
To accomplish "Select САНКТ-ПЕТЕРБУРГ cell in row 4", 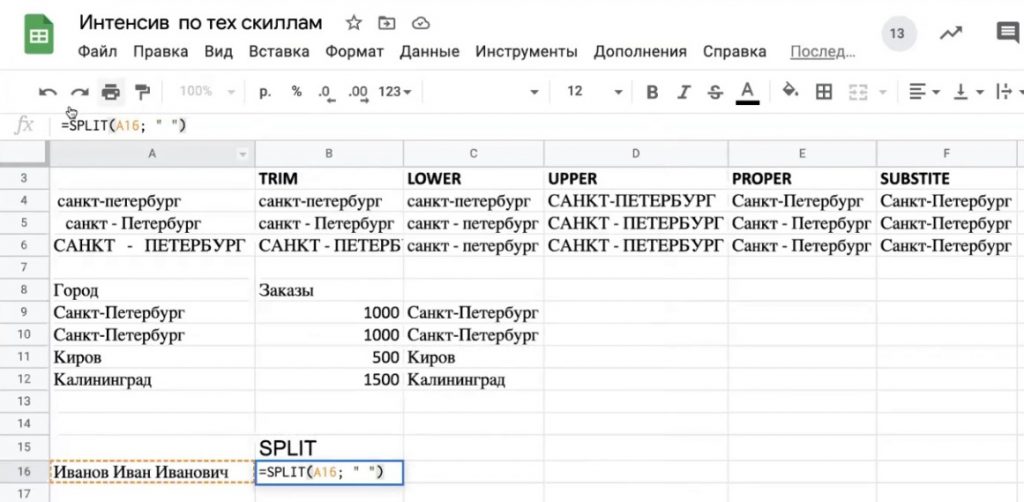I will 636,201.
